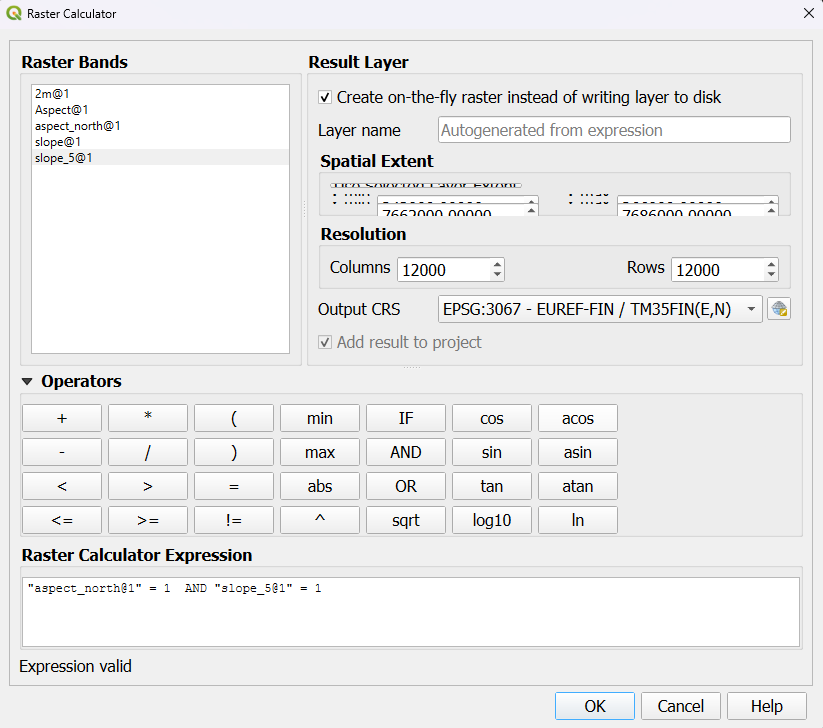Insert the max function
This screenshot has width=823, height=728.
coord(320,452)
